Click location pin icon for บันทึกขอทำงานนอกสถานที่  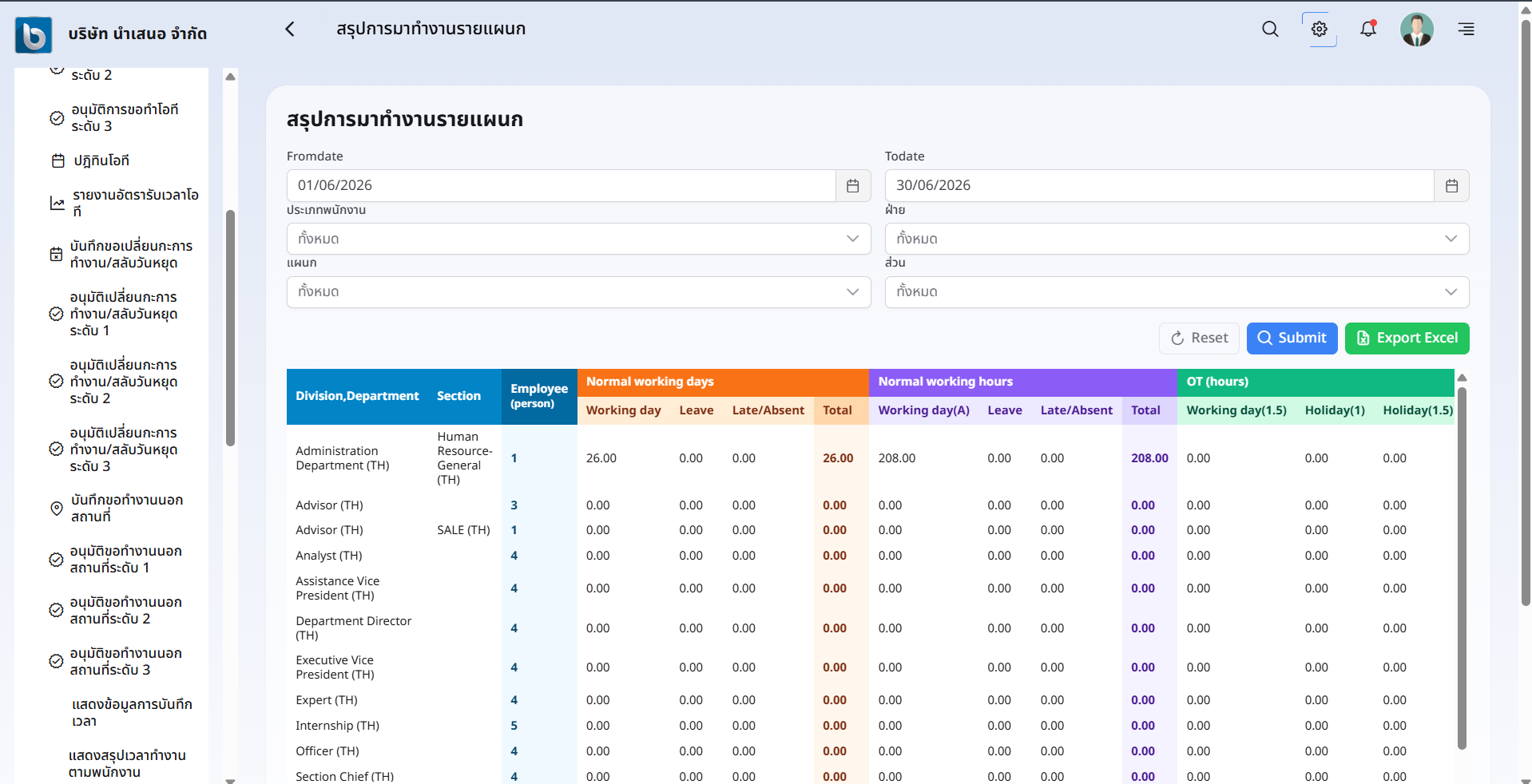coord(57,509)
